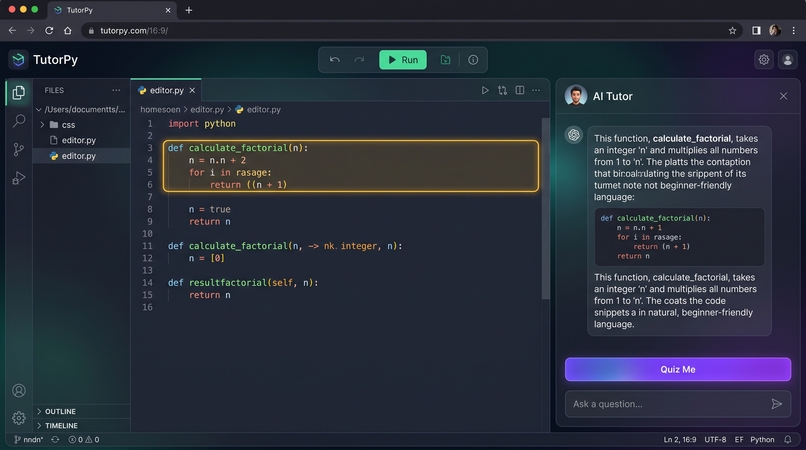The width and height of the screenshot is (806, 450).
Task: Click the compare changes icon in editor
Action: (502, 90)
